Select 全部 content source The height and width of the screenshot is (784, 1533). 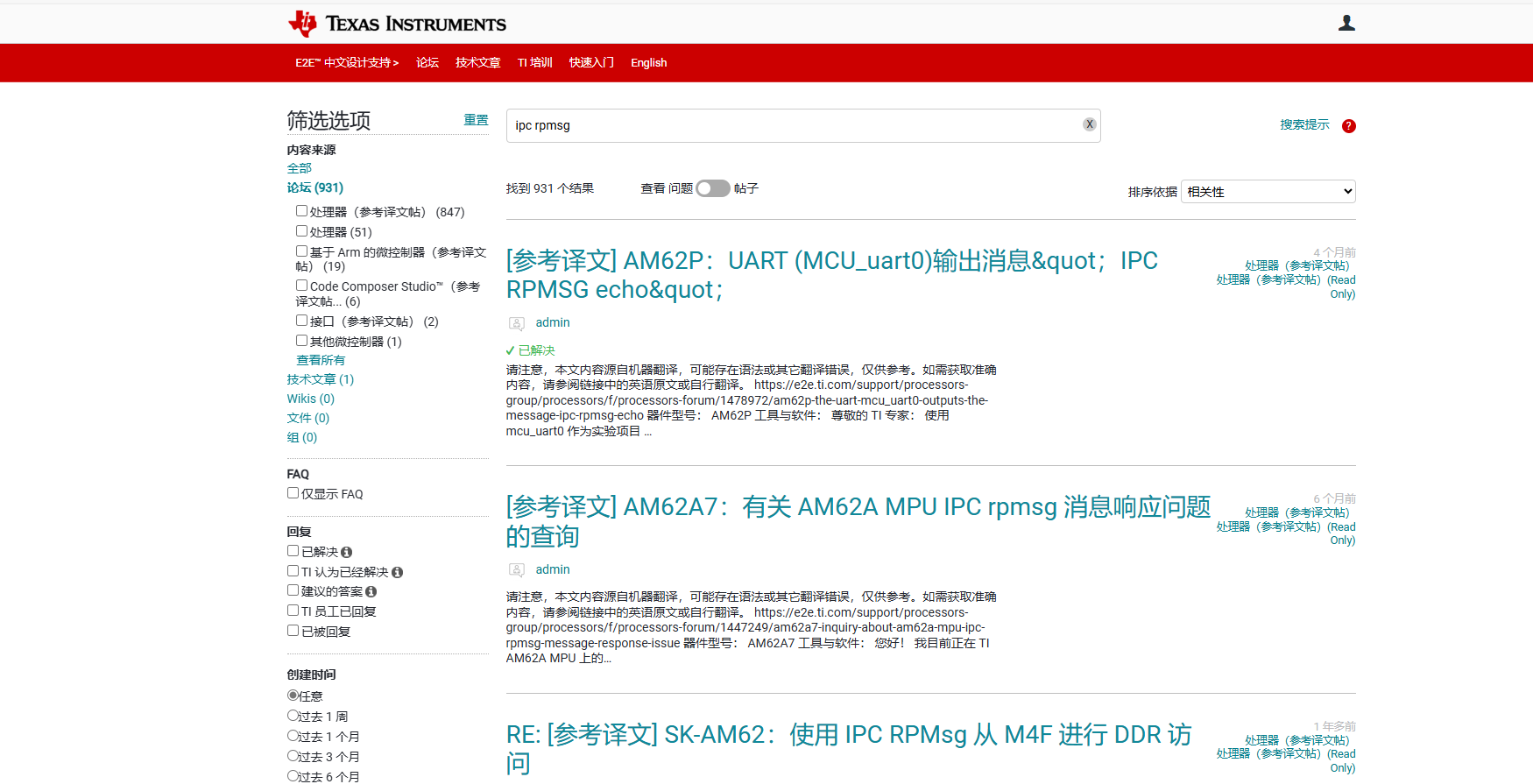click(299, 168)
